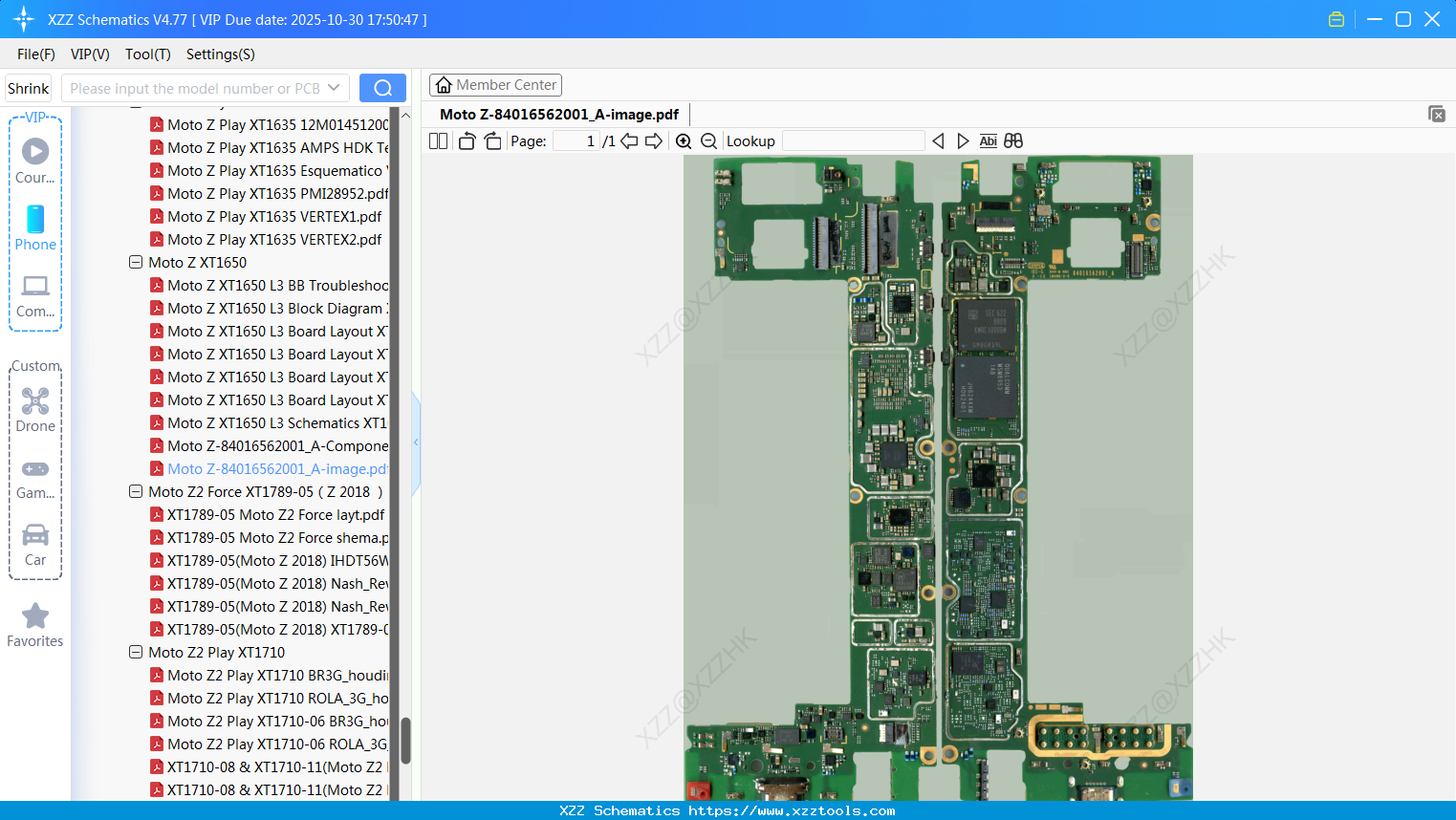Open the VIP(V) menu

(x=90, y=54)
